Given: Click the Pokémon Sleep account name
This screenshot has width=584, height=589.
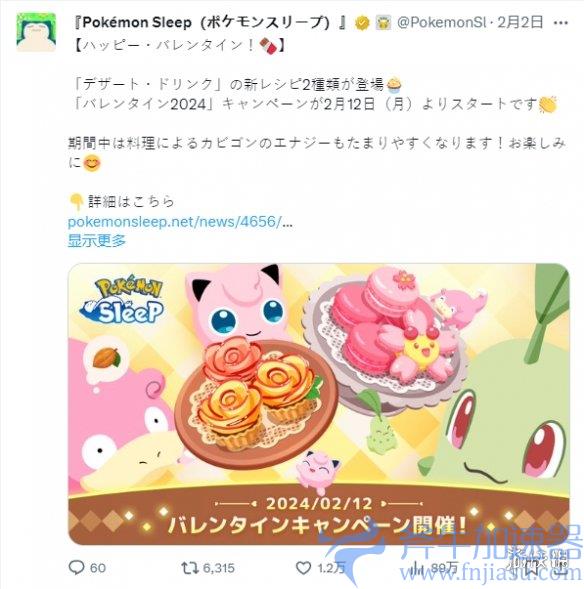Looking at the screenshot, I should [x=210, y=23].
